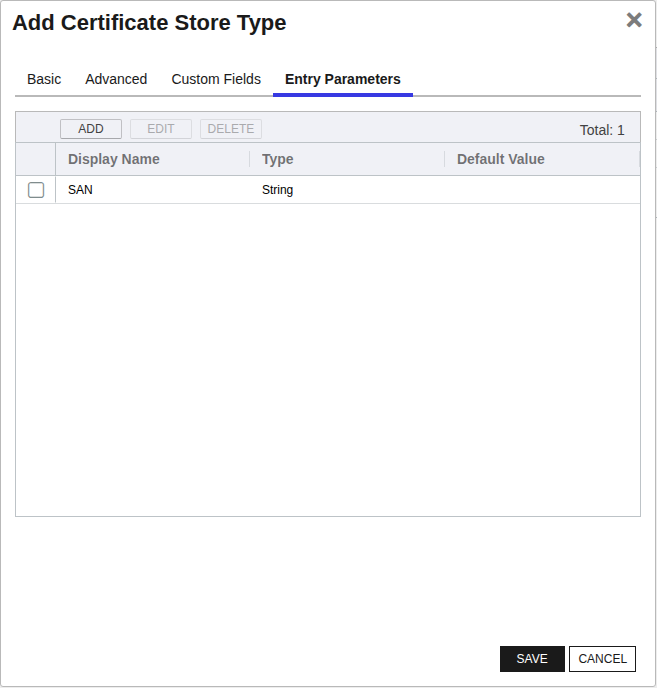
Task: Tick the checkbox for the SAN row
Action: click(36, 190)
